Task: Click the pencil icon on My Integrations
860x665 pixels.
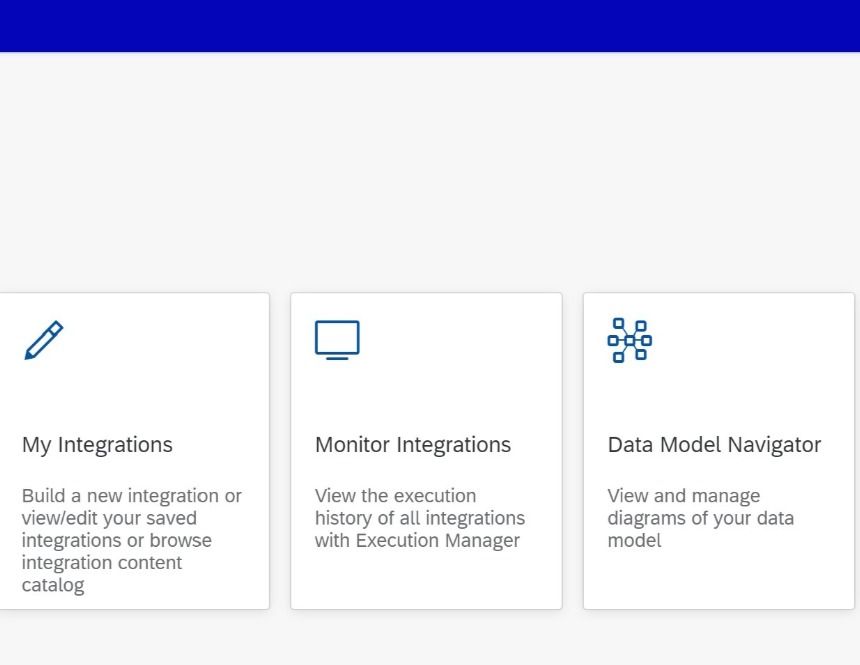Action: coord(44,340)
